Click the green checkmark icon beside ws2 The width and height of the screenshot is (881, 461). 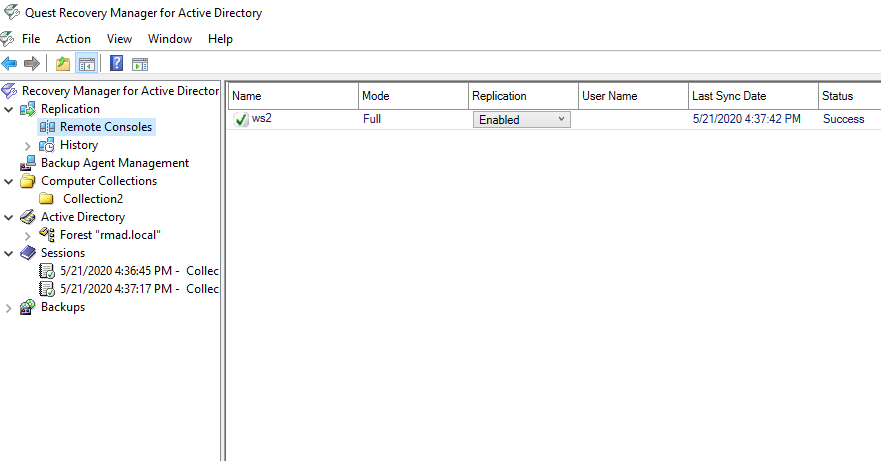[241, 119]
